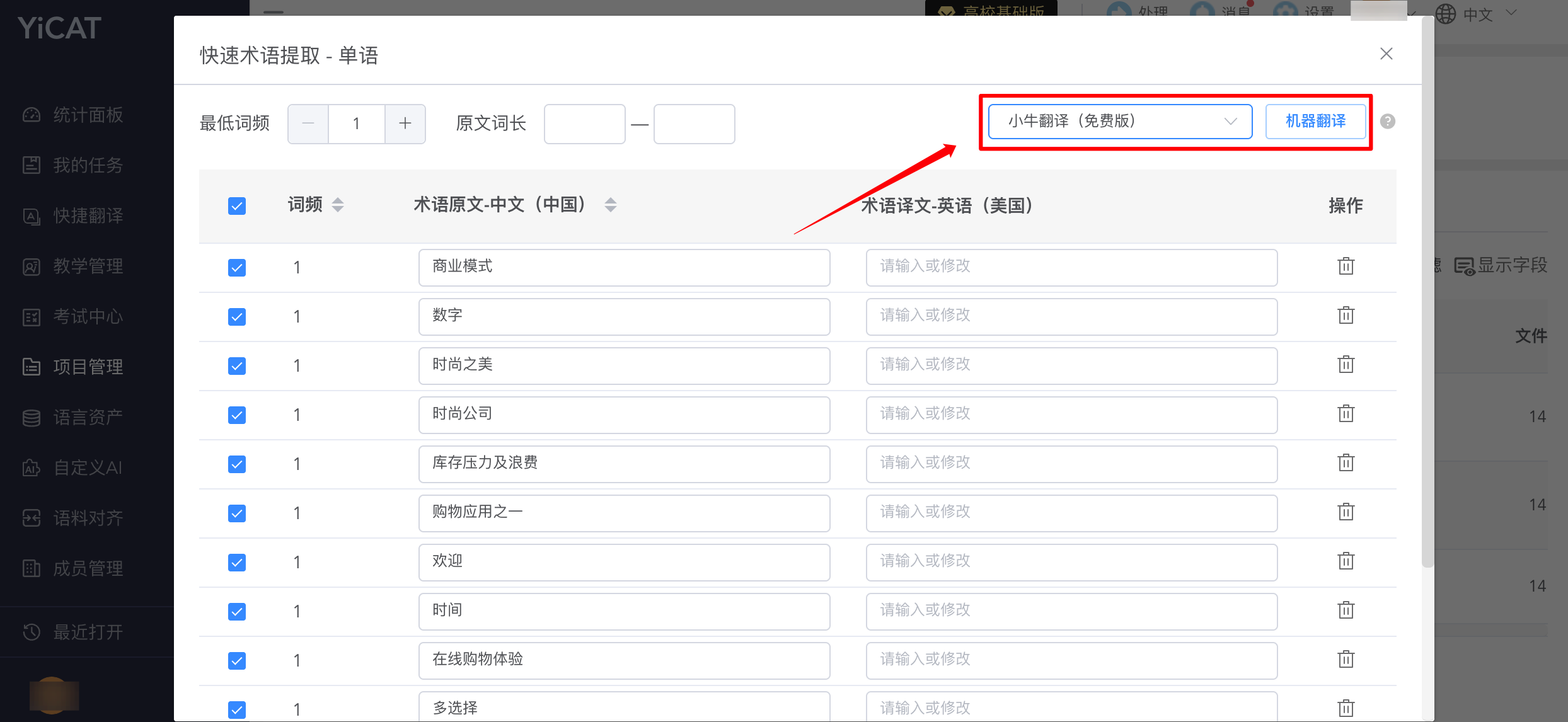Delete the 数字 term row
Screen dimensions: 1568x722
click(1346, 316)
